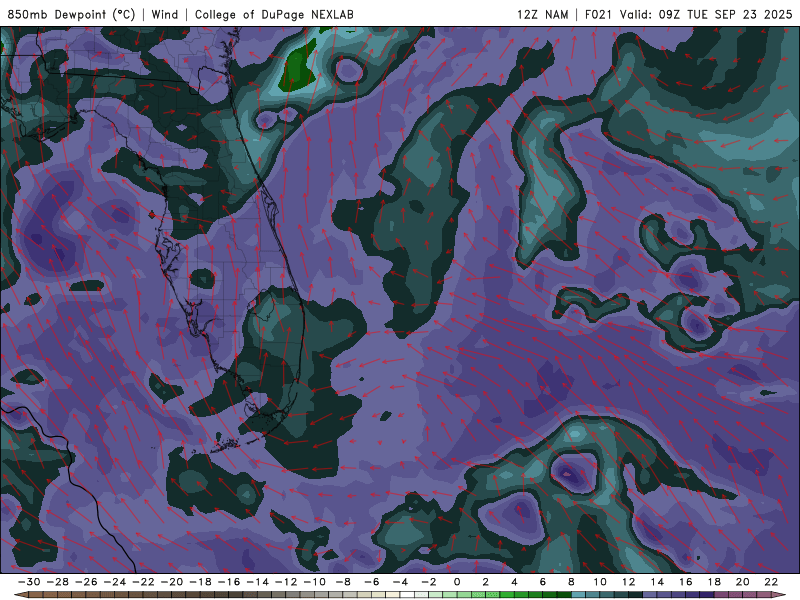Click the 8 value on color scale
Screen dimensions: 800x600
point(571,582)
